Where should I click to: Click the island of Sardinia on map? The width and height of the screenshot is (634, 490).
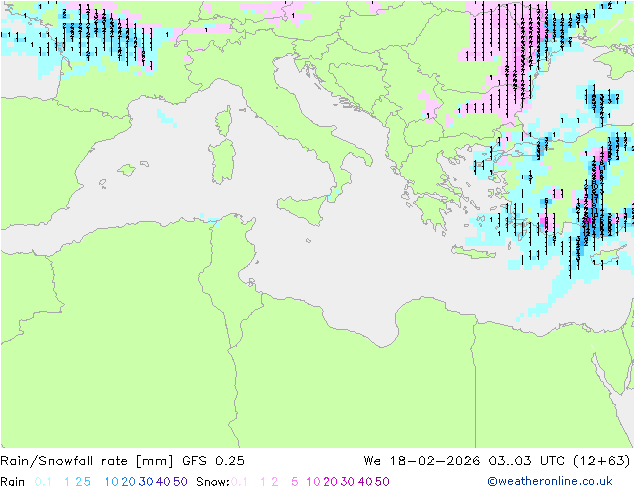click(x=222, y=162)
